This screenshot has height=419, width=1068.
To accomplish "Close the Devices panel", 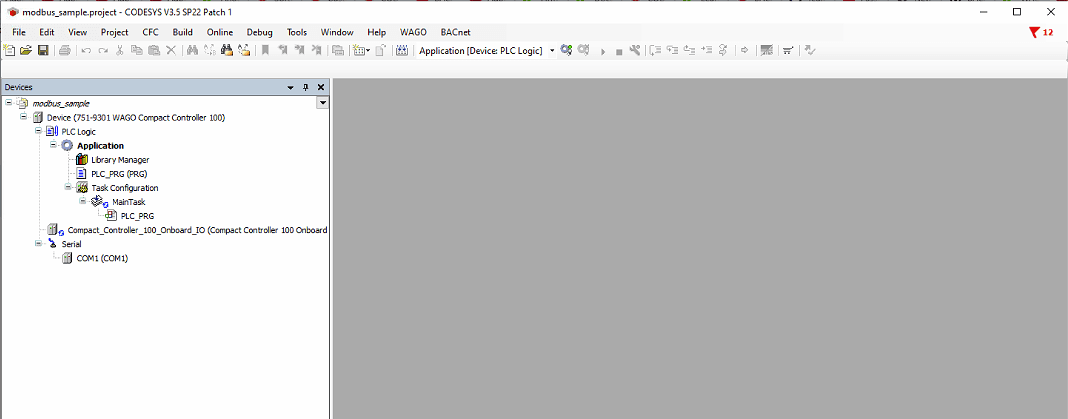I will pos(321,87).
